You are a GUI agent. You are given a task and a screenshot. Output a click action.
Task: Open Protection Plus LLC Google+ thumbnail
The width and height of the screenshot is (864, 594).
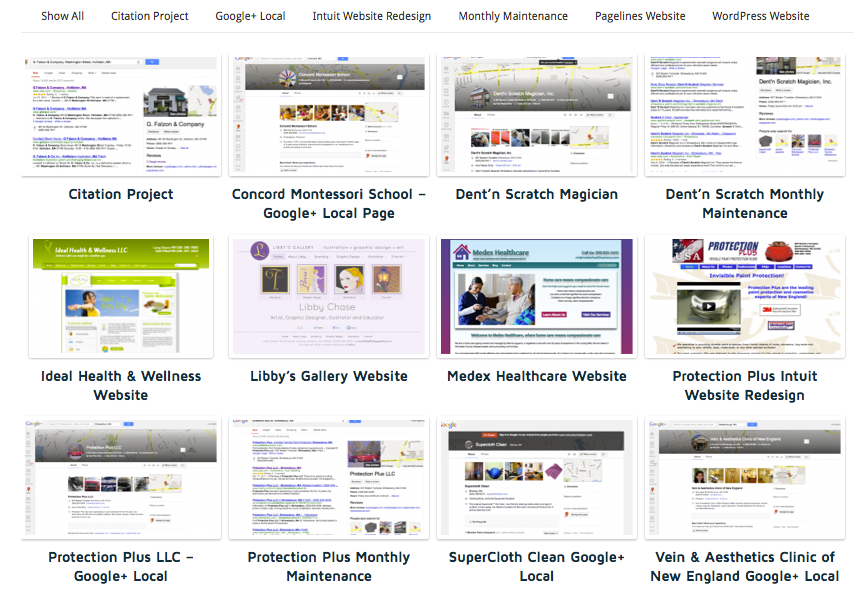point(121,478)
